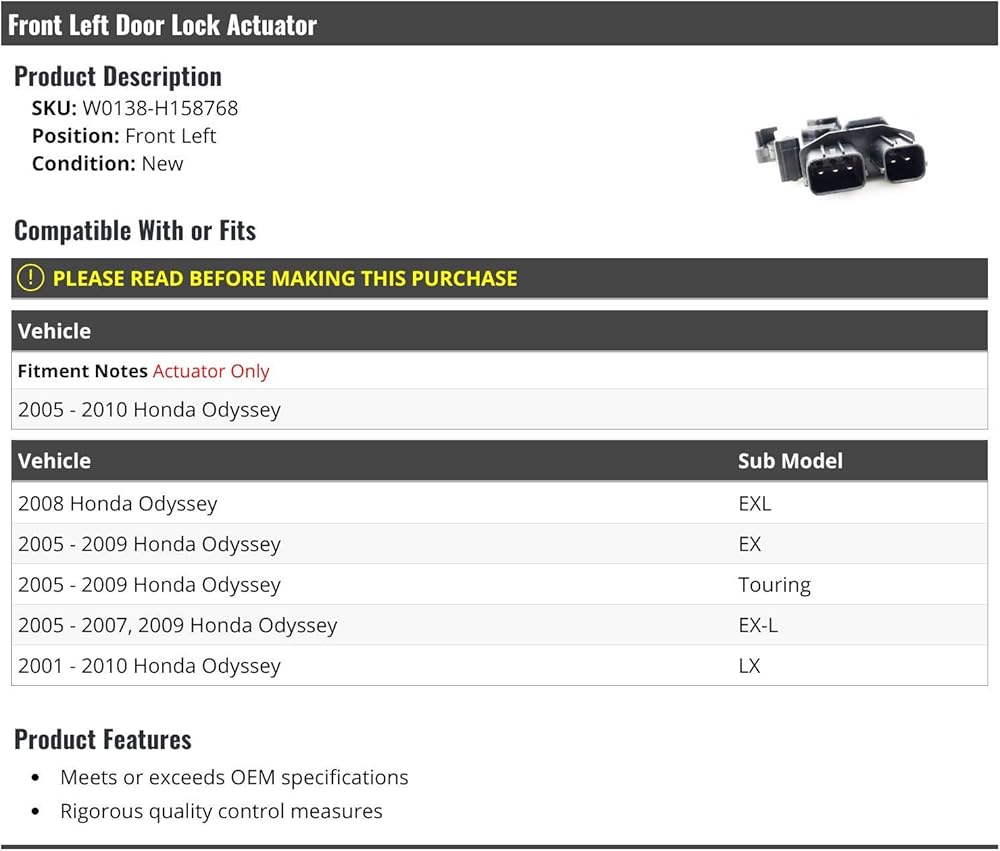Click the EX sub model cell
Screen dimensions: 1000x851
(749, 544)
